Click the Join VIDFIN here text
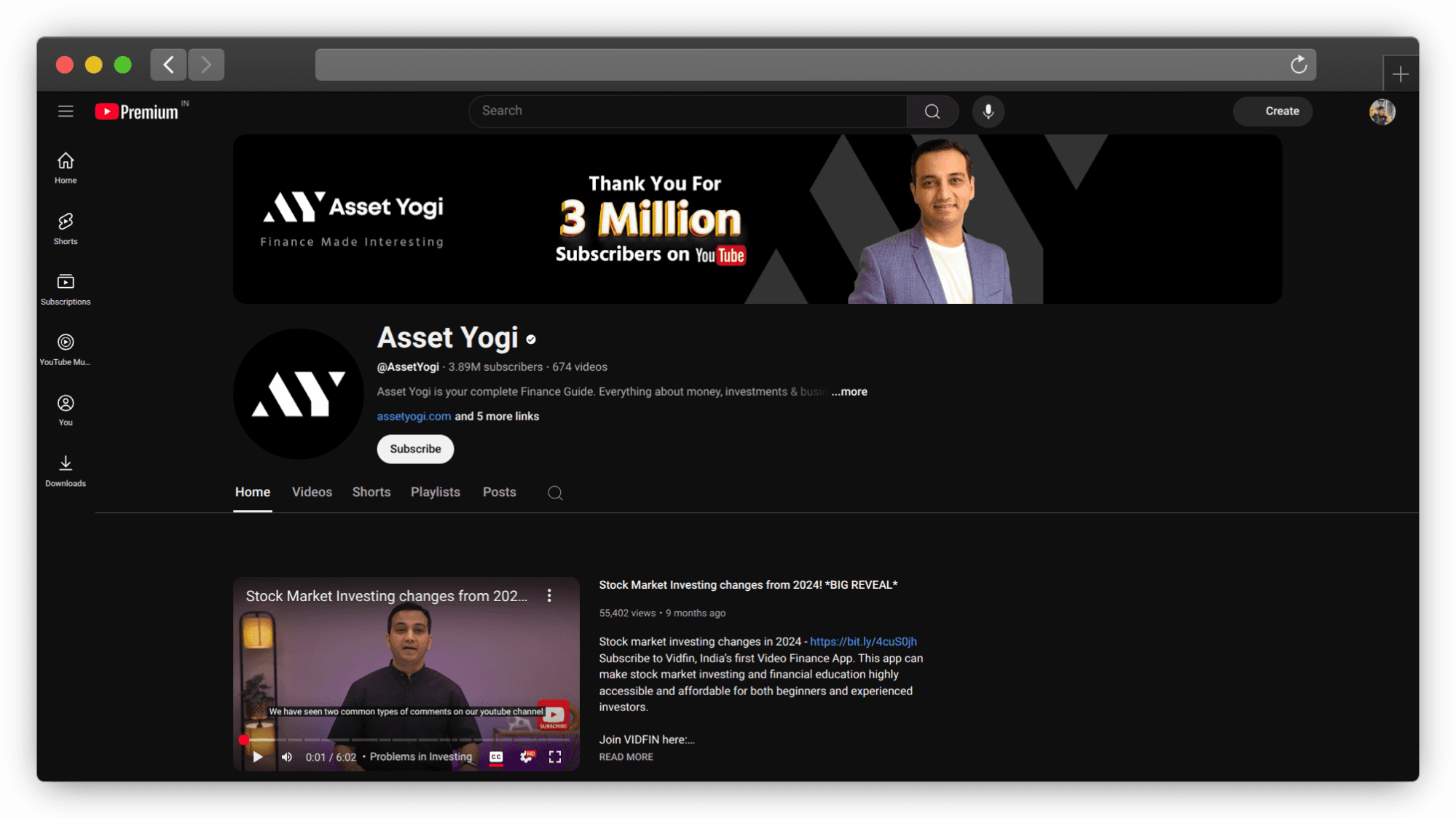Screen dimensions: 1456x819 tap(647, 740)
